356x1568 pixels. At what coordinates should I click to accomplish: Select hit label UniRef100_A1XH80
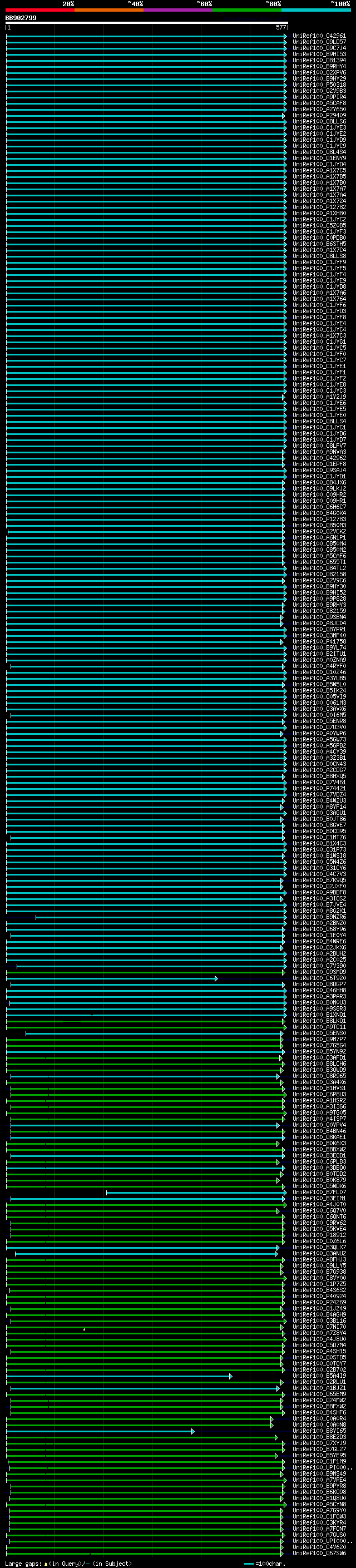click(x=319, y=214)
